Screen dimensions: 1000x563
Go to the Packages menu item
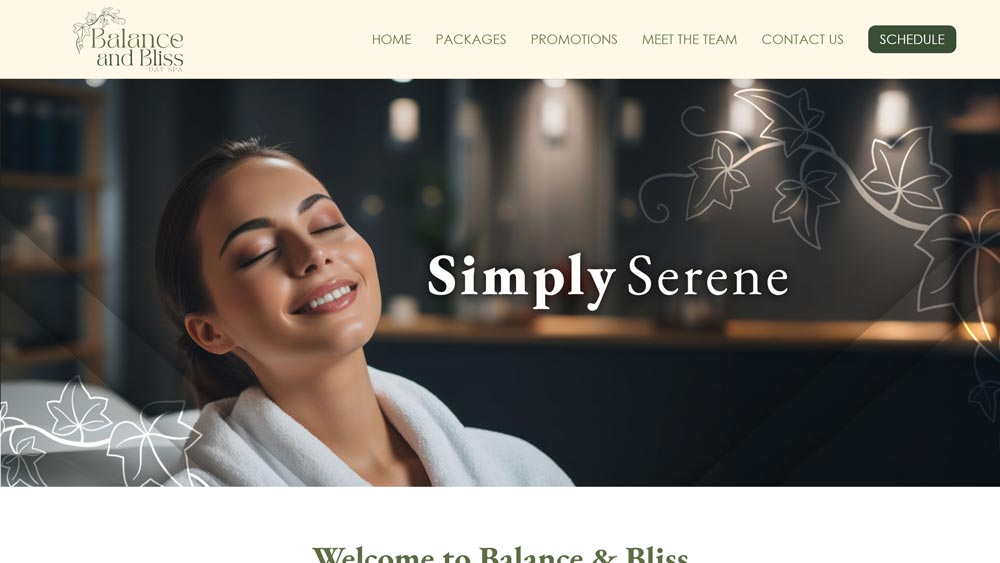click(471, 40)
